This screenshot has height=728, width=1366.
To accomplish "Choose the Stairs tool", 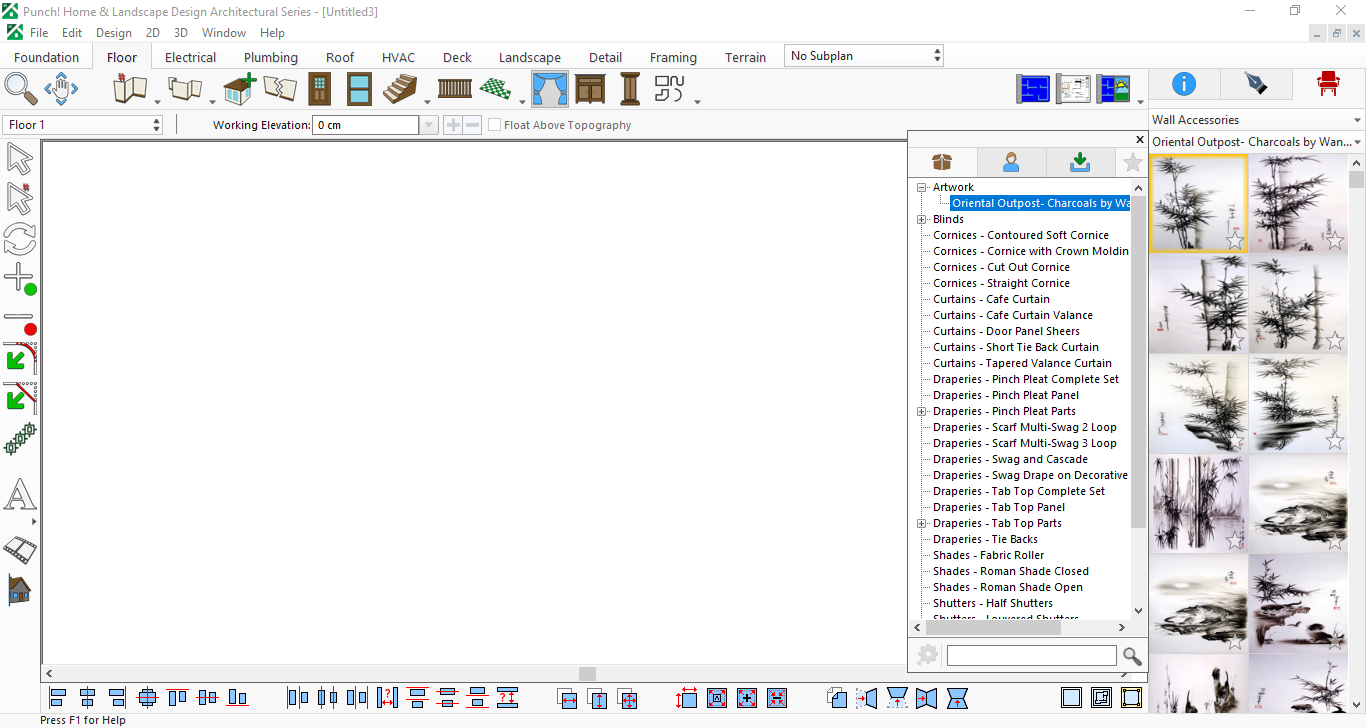I will (400, 89).
